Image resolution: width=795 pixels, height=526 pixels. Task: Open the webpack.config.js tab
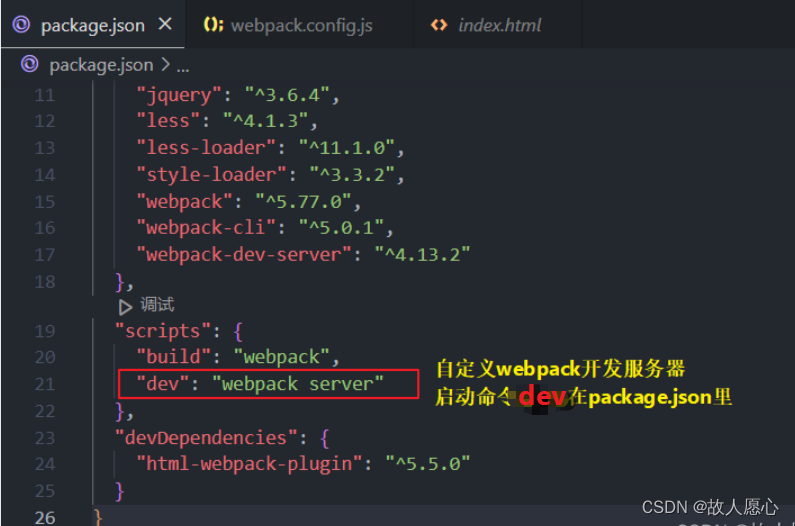click(x=301, y=25)
